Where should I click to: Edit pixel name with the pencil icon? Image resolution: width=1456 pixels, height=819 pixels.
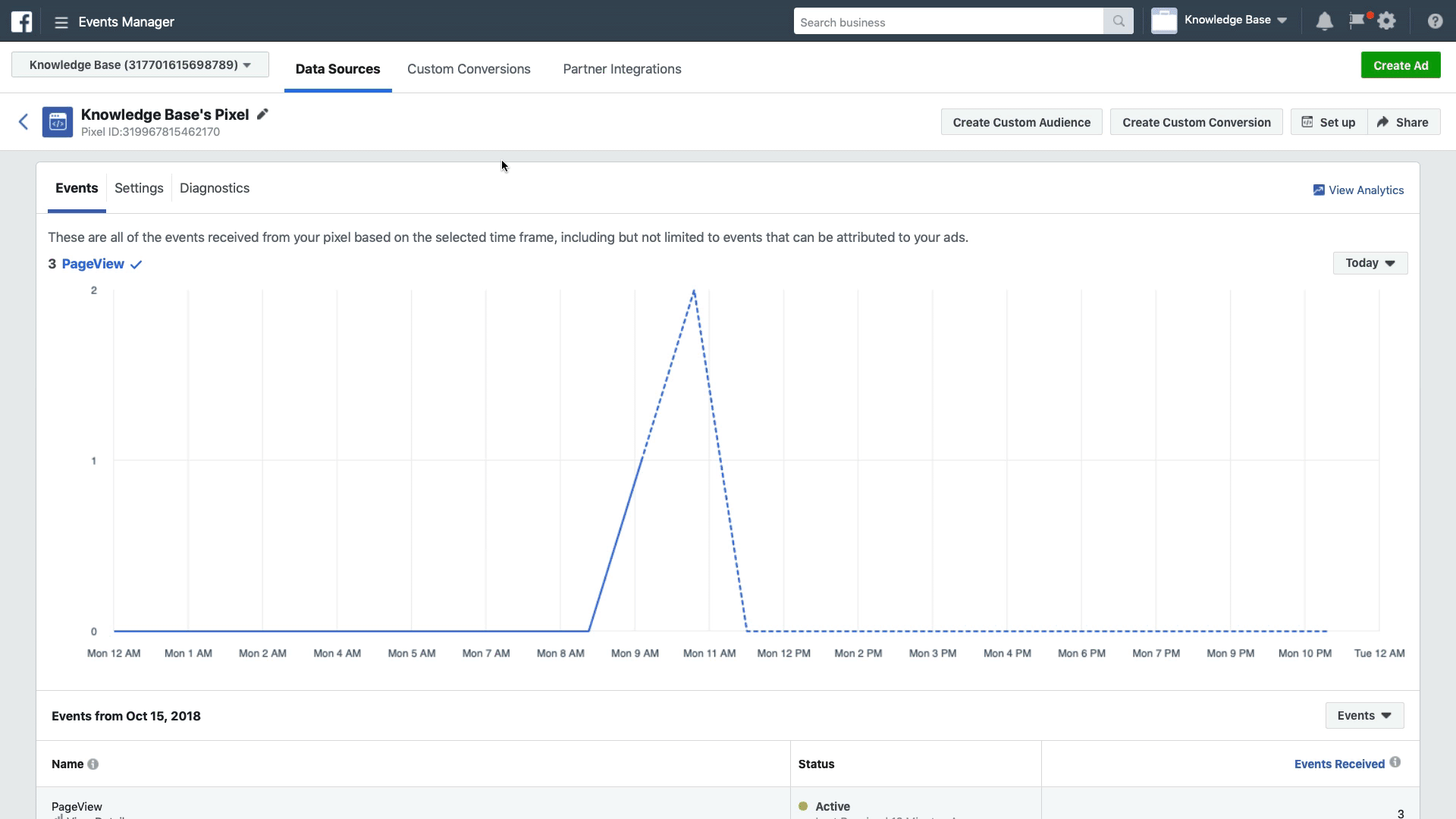262,115
